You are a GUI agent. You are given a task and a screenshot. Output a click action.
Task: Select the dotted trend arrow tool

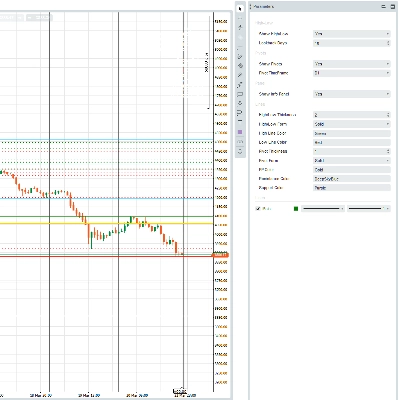(x=240, y=85)
